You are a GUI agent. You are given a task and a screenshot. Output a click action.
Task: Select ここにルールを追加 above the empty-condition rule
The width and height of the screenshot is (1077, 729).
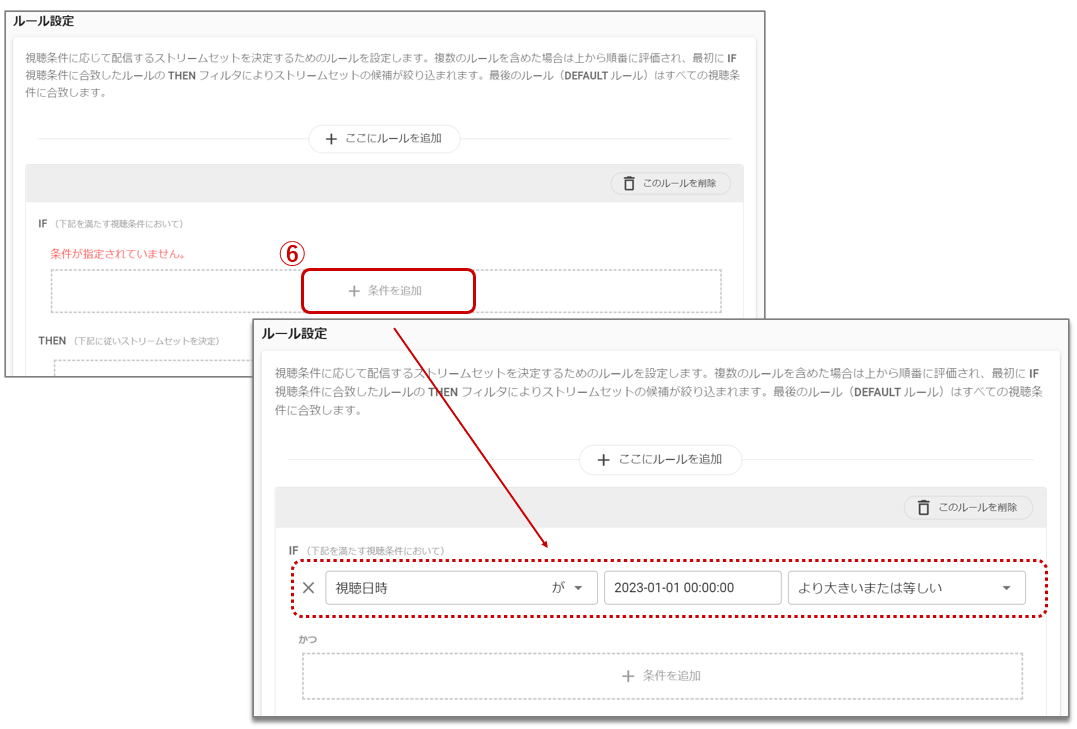click(393, 139)
